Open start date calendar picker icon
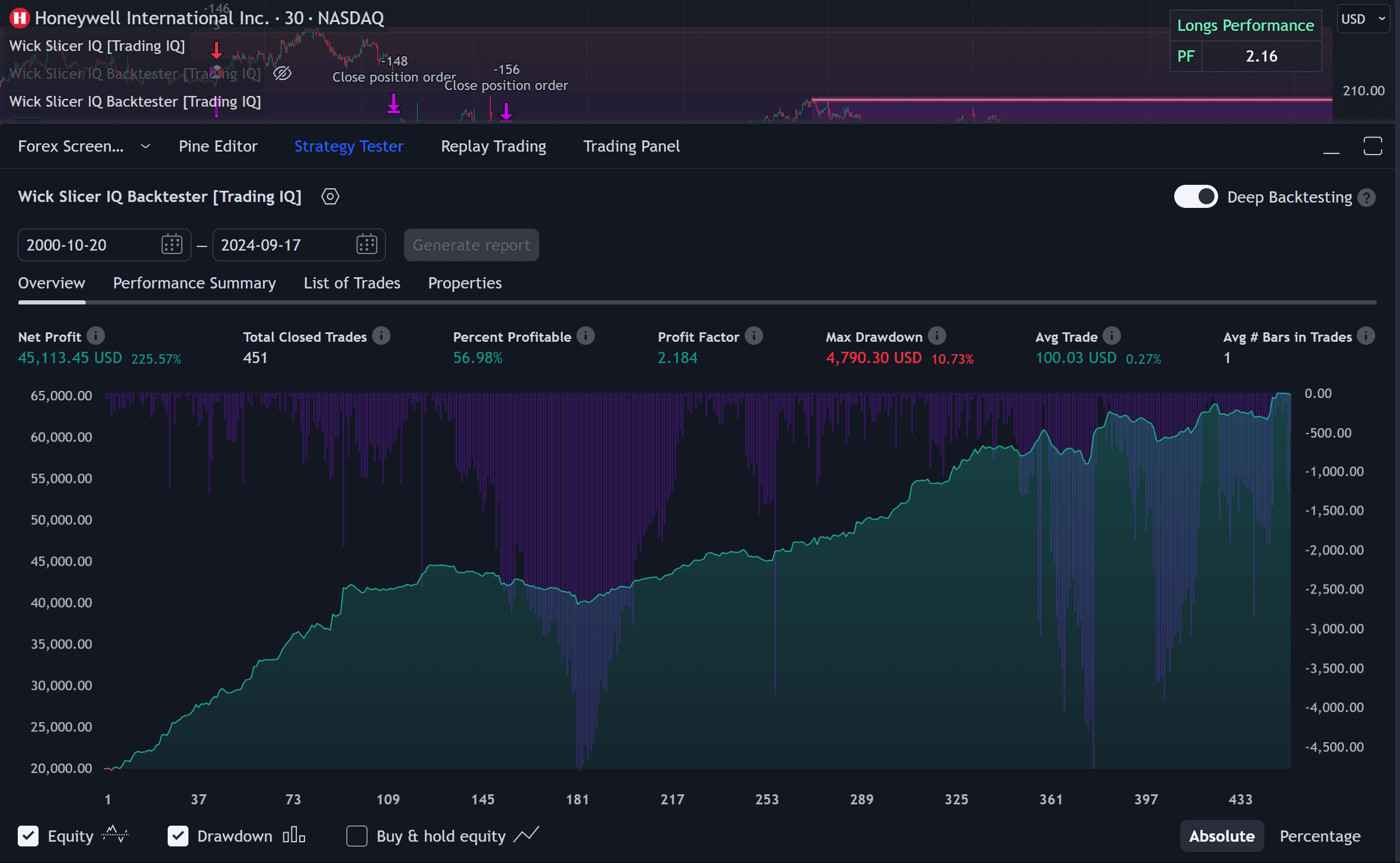 172,245
